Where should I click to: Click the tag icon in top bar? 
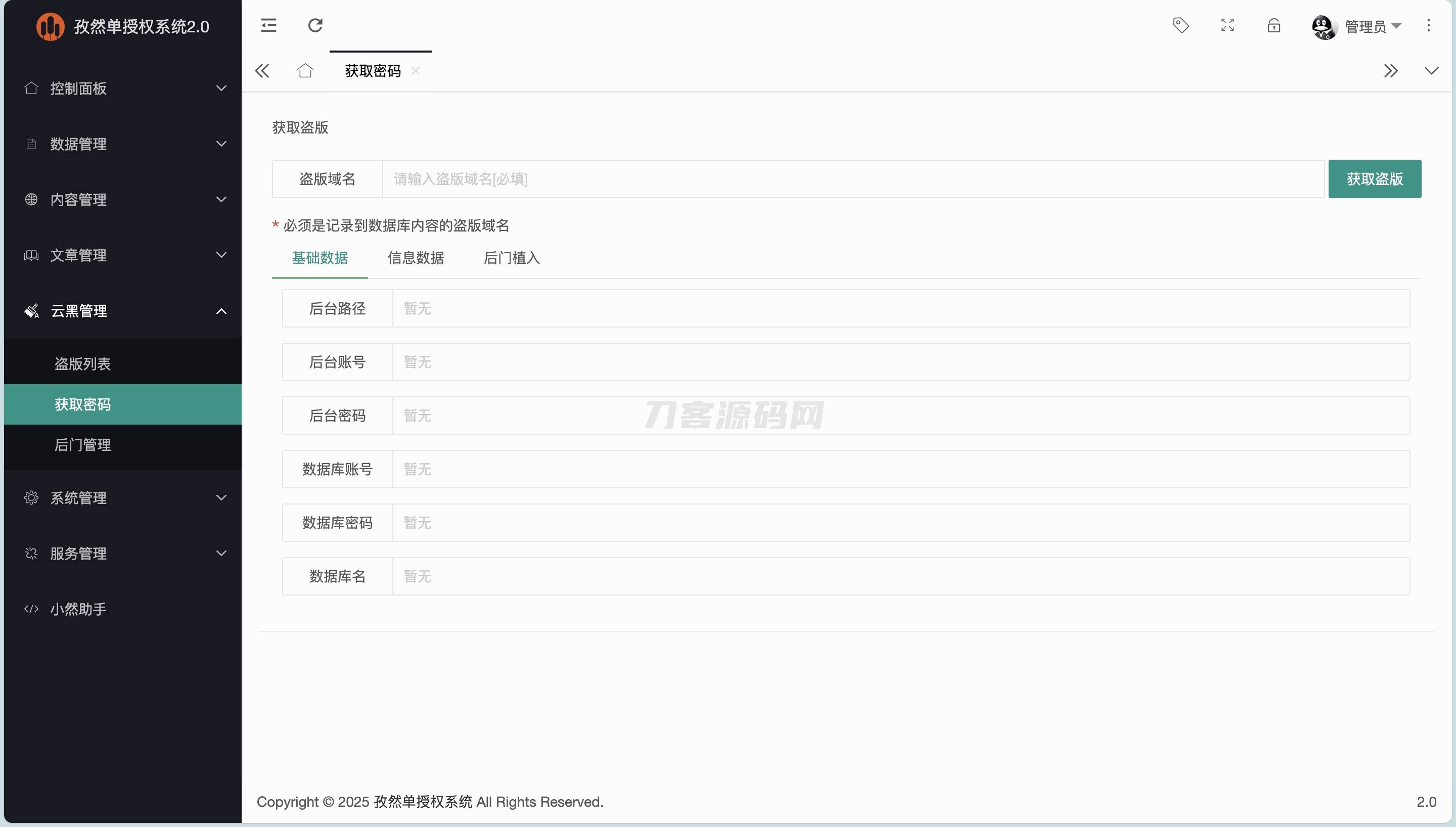tap(1180, 26)
